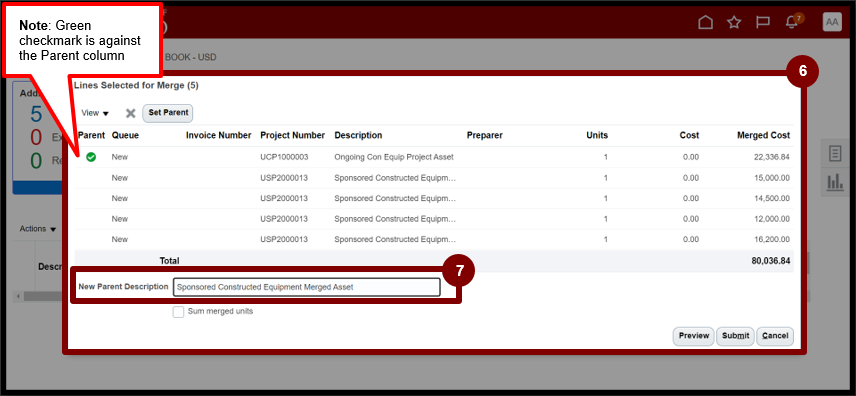Screen dimensions: 856x396
Task: Open the Home icon in header
Action: click(706, 22)
